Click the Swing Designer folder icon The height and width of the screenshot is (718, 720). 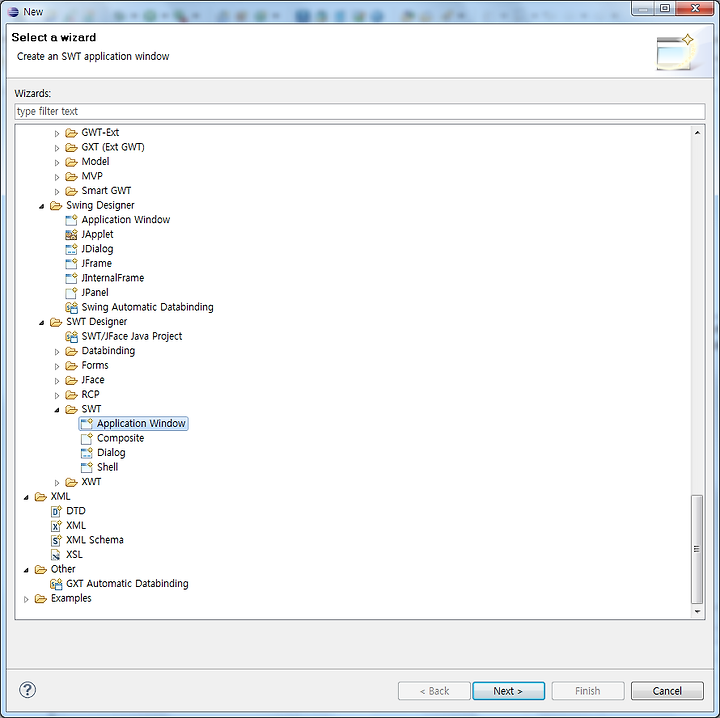[x=56, y=206]
